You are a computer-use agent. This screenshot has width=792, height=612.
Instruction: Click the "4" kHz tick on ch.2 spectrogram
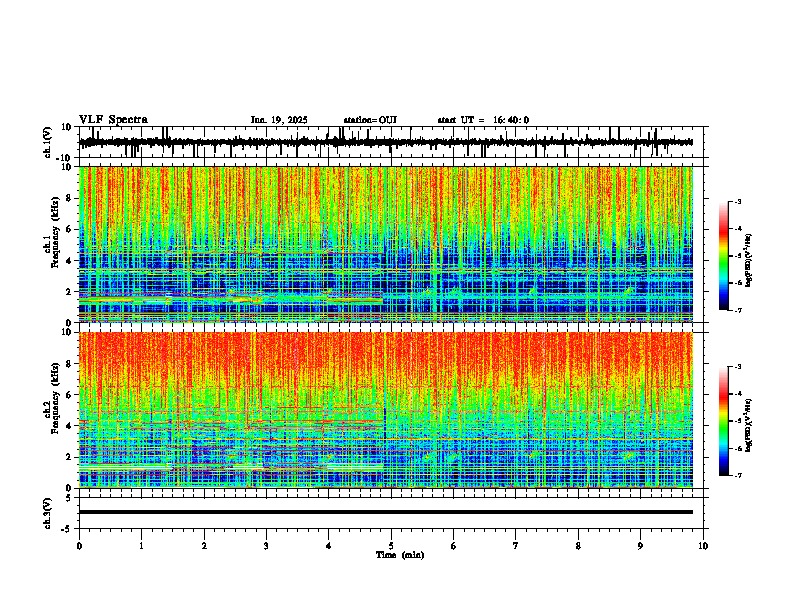pyautogui.click(x=69, y=426)
